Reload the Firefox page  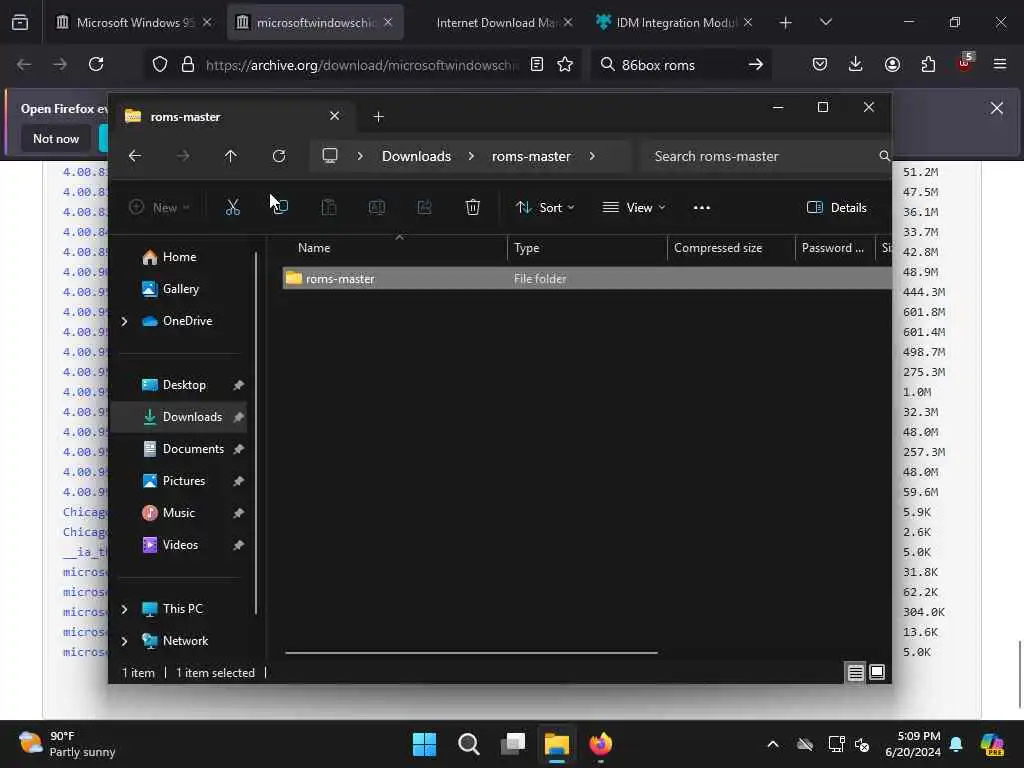(96, 64)
